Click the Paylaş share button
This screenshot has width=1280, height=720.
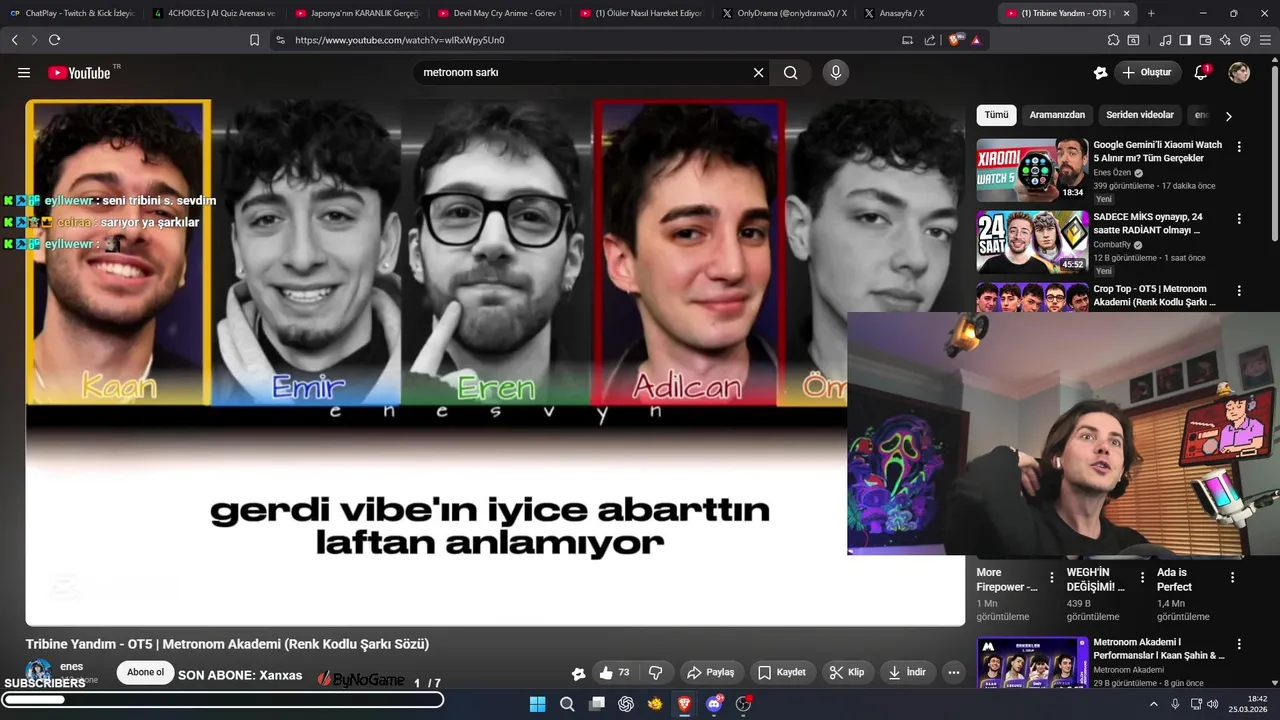[x=711, y=672]
